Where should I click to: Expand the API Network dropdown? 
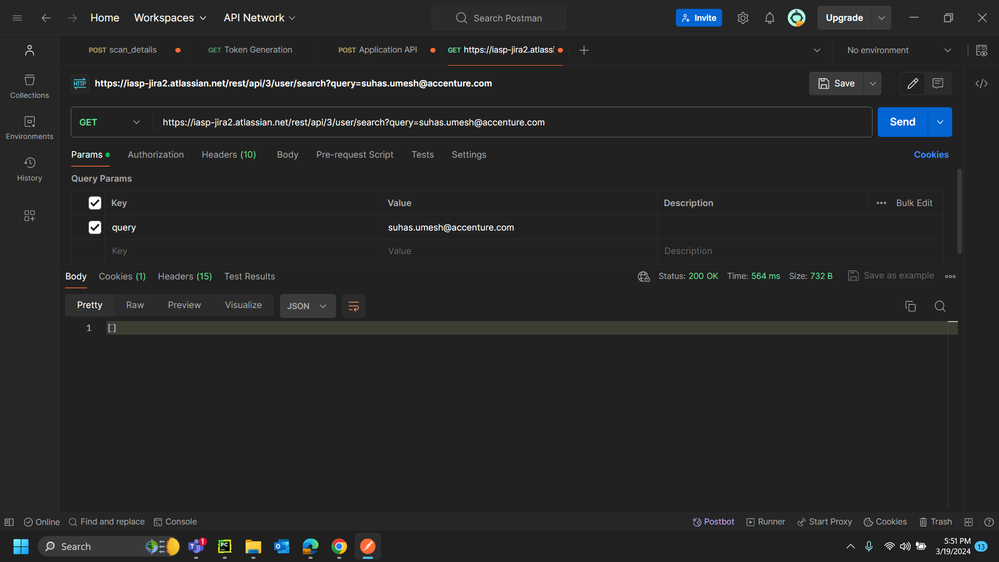pos(259,18)
